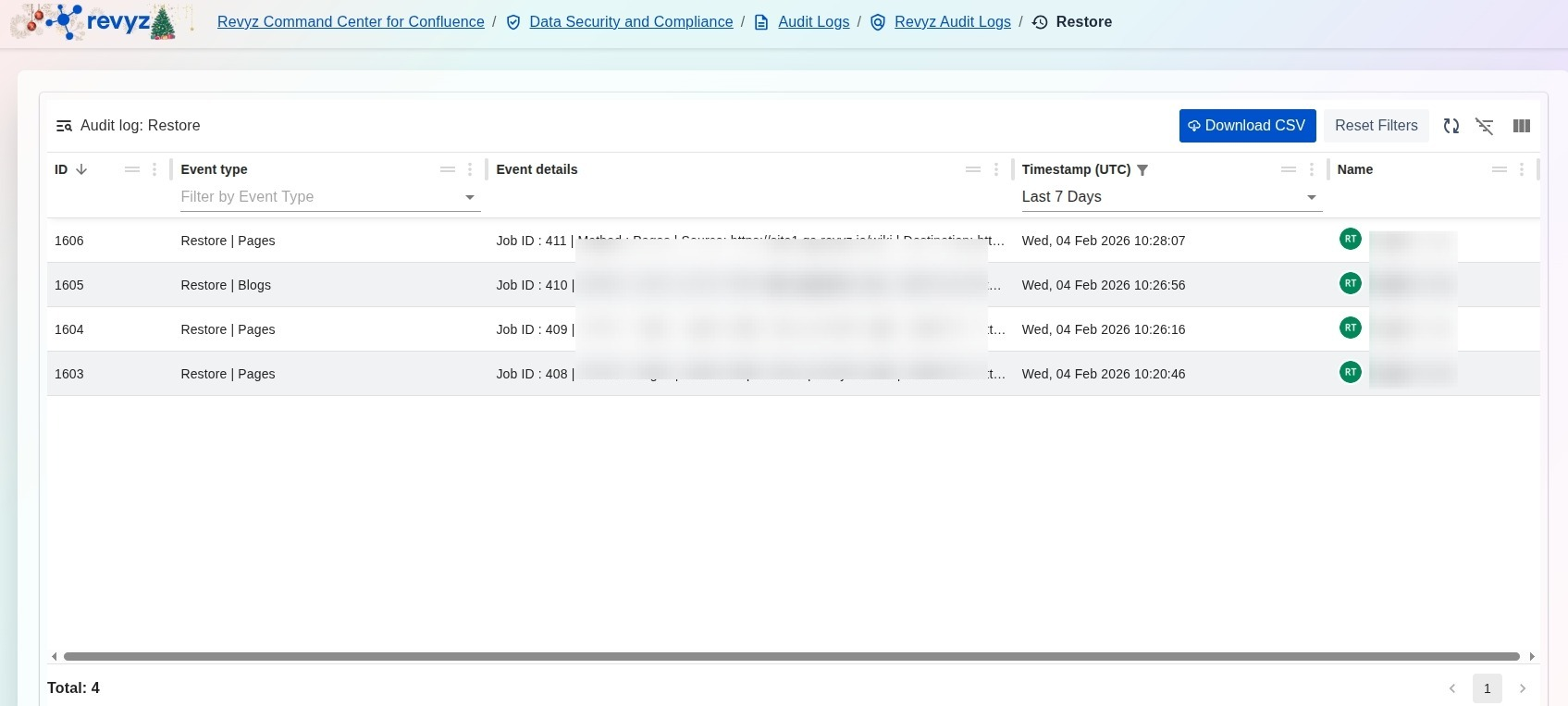
Task: Click the clear filters strikethrough icon
Action: (1485, 126)
